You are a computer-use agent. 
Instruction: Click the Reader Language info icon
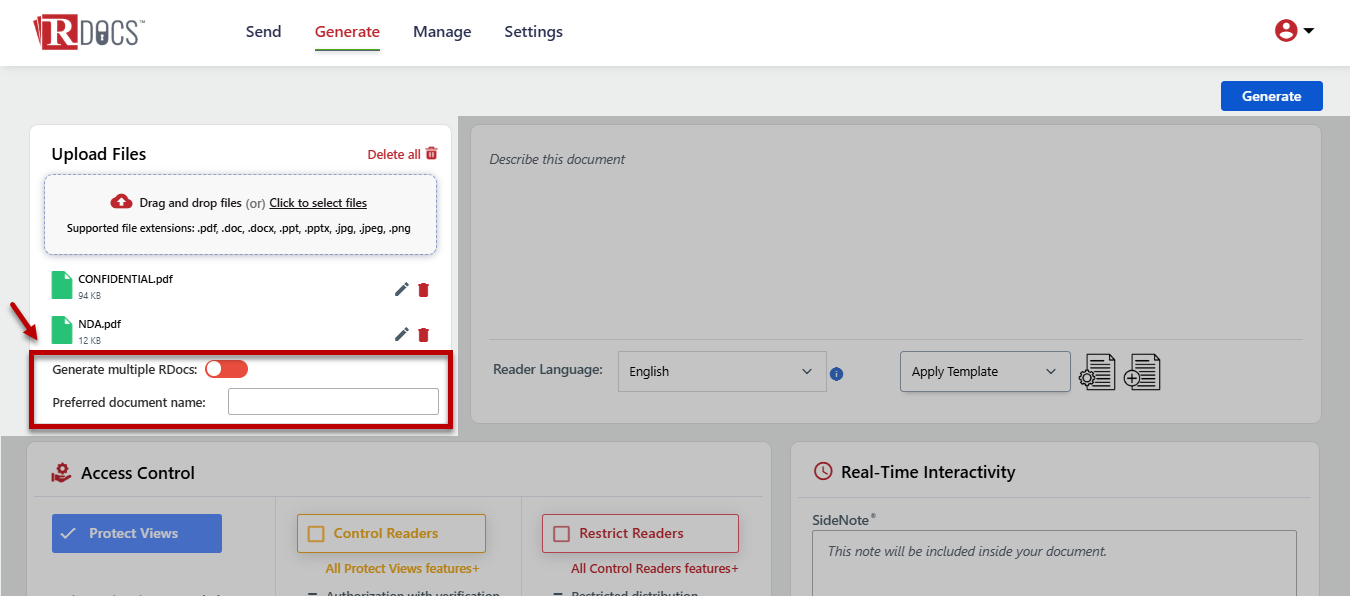(837, 374)
